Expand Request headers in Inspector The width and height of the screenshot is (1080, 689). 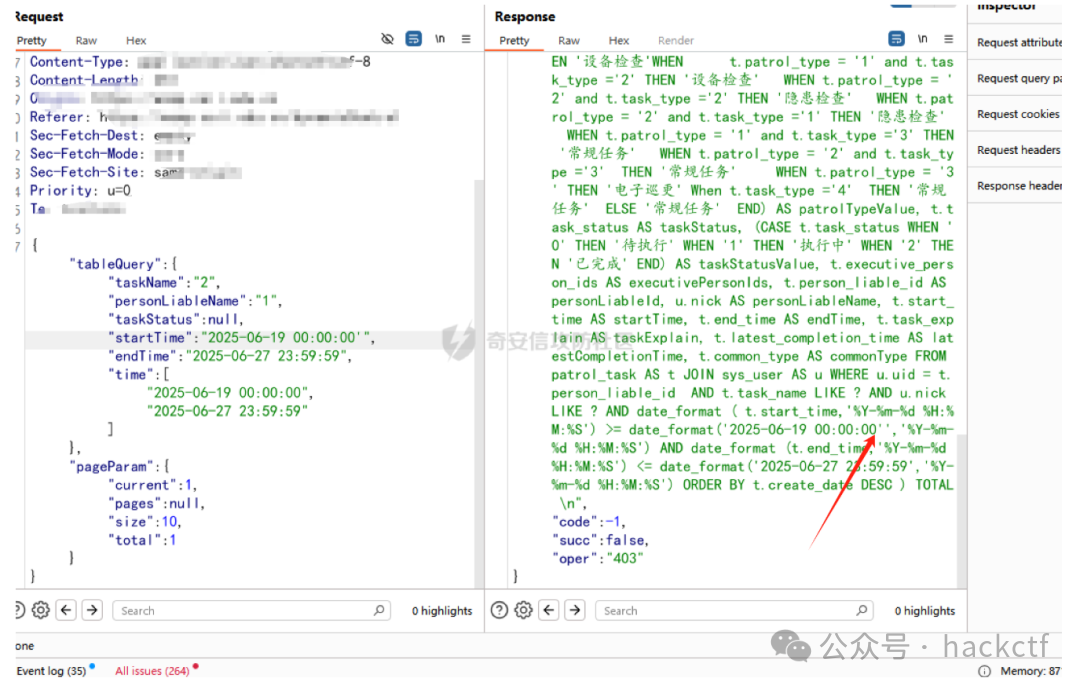click(1019, 150)
